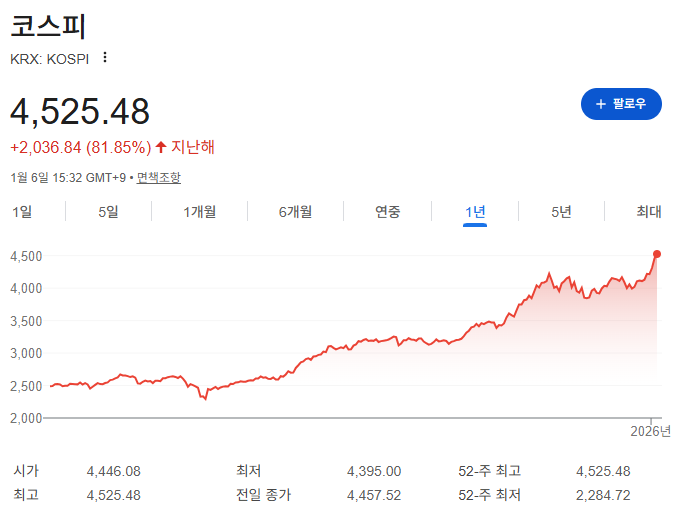Choose the 연중 year-to-date tab
This screenshot has width=682, height=519.
click(x=388, y=212)
